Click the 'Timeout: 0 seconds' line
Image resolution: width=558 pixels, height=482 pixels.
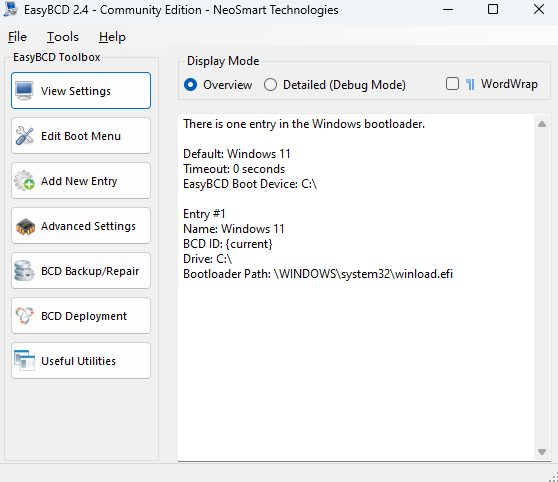(x=234, y=169)
